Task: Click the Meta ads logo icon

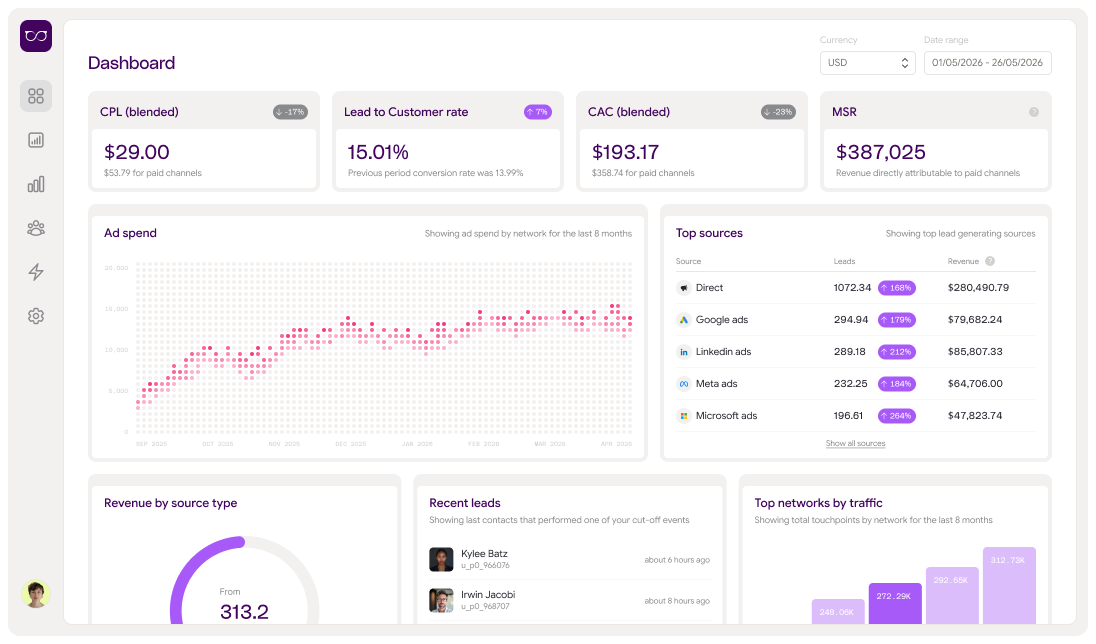Action: coord(684,384)
